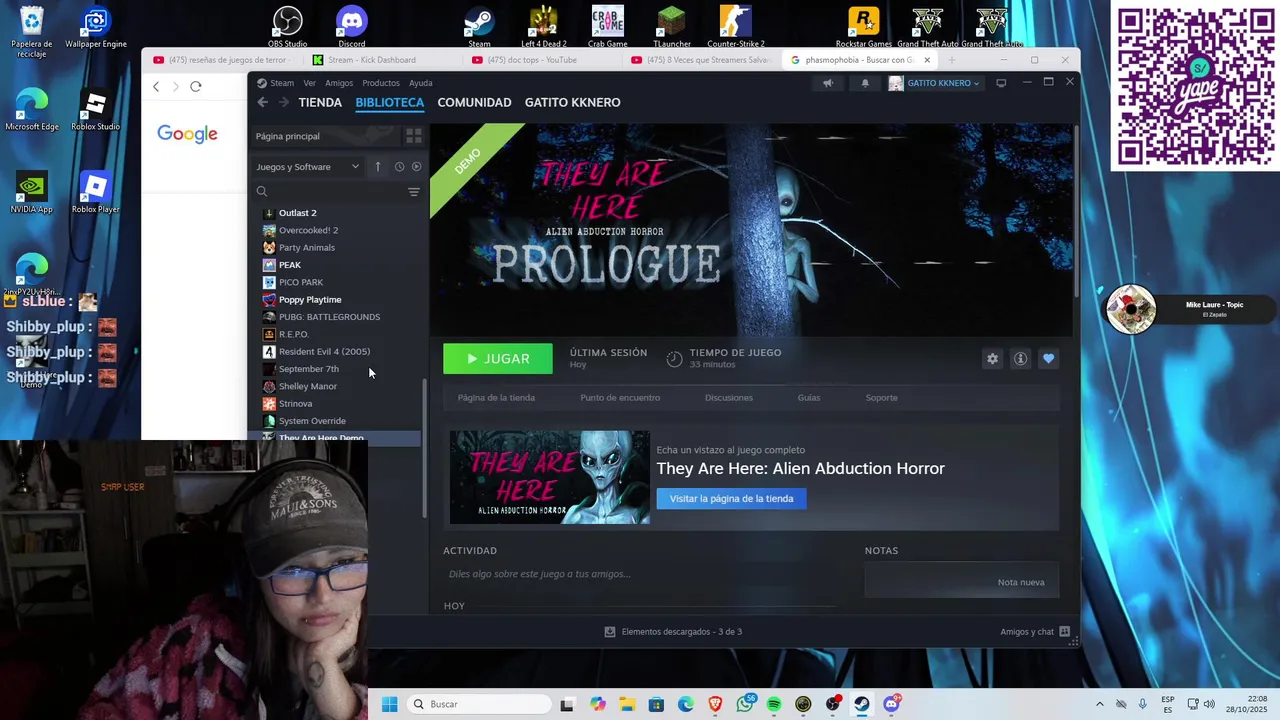Open the Guías tab
The image size is (1280, 720).
tap(809, 398)
